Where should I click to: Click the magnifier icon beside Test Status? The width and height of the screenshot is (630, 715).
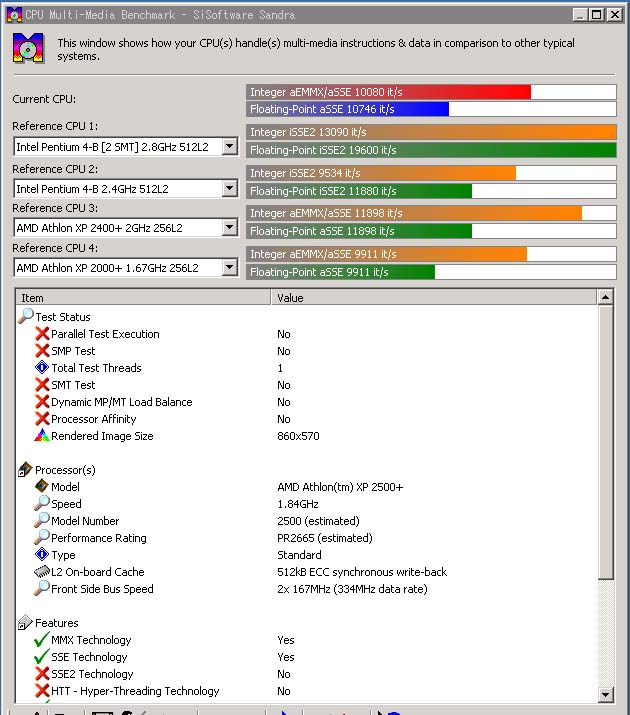pyautogui.click(x=26, y=317)
